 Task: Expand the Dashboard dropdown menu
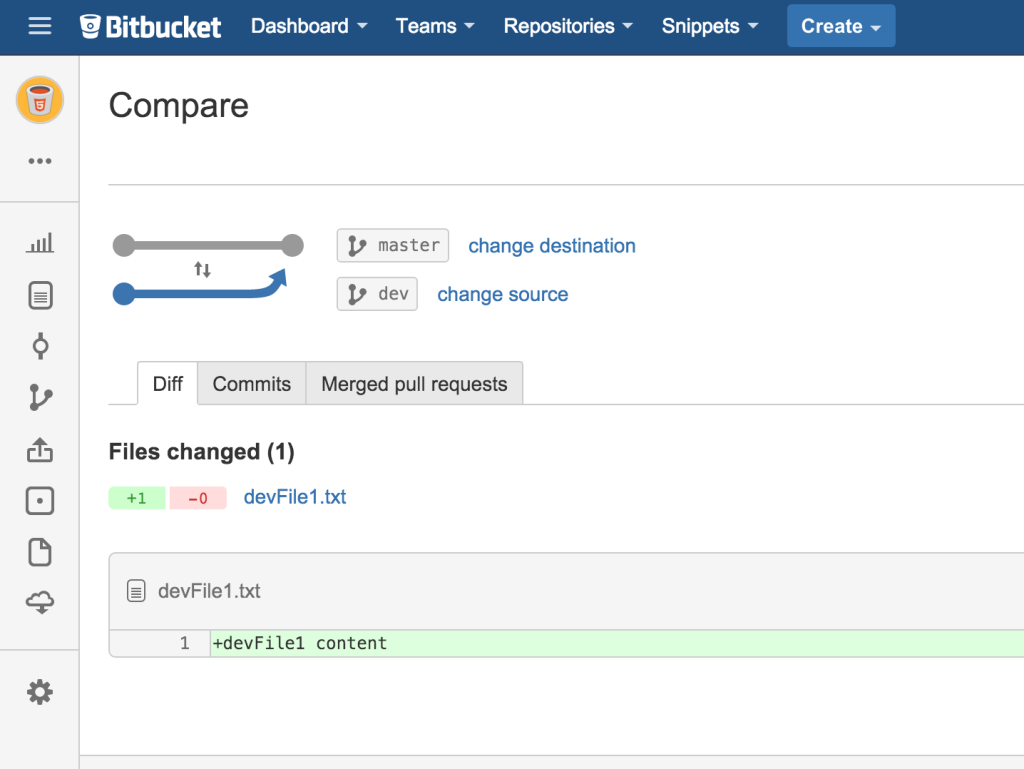click(309, 27)
